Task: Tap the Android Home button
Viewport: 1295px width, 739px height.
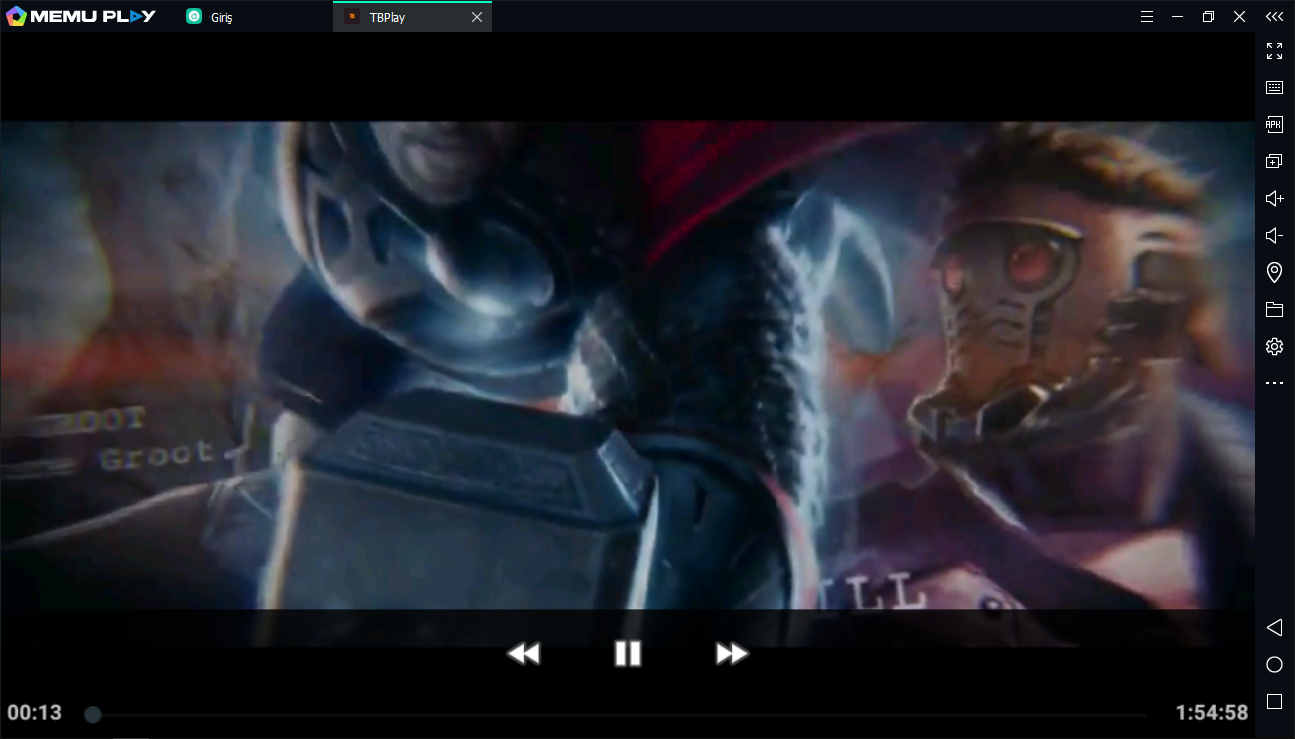Action: click(1274, 665)
